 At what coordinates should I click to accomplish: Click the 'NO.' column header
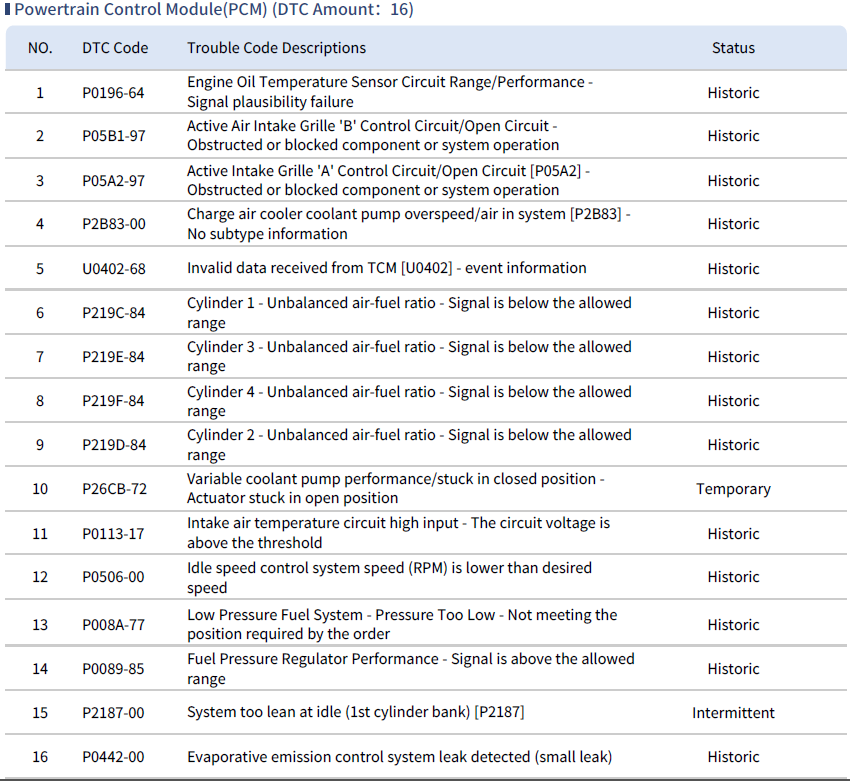(40, 48)
